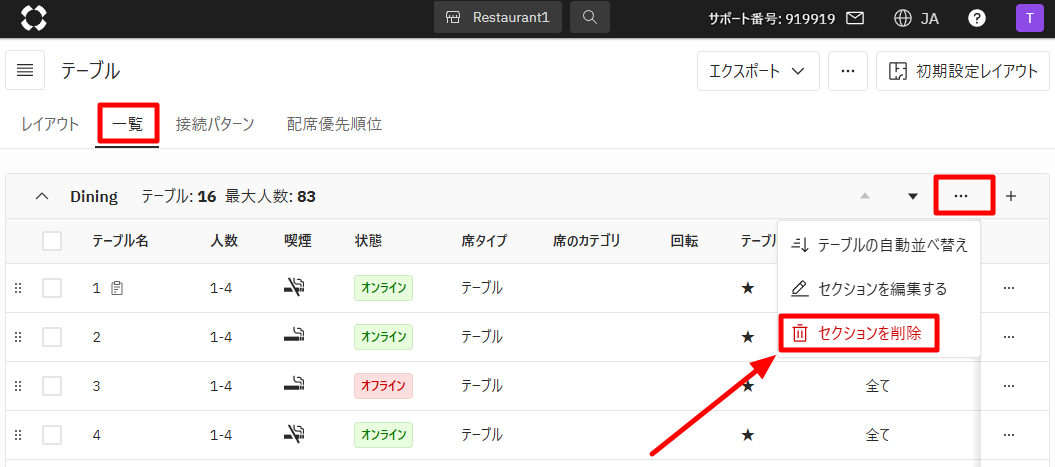The image size is (1055, 467).
Task: Check the checkbox for table 4
Action: [52, 435]
